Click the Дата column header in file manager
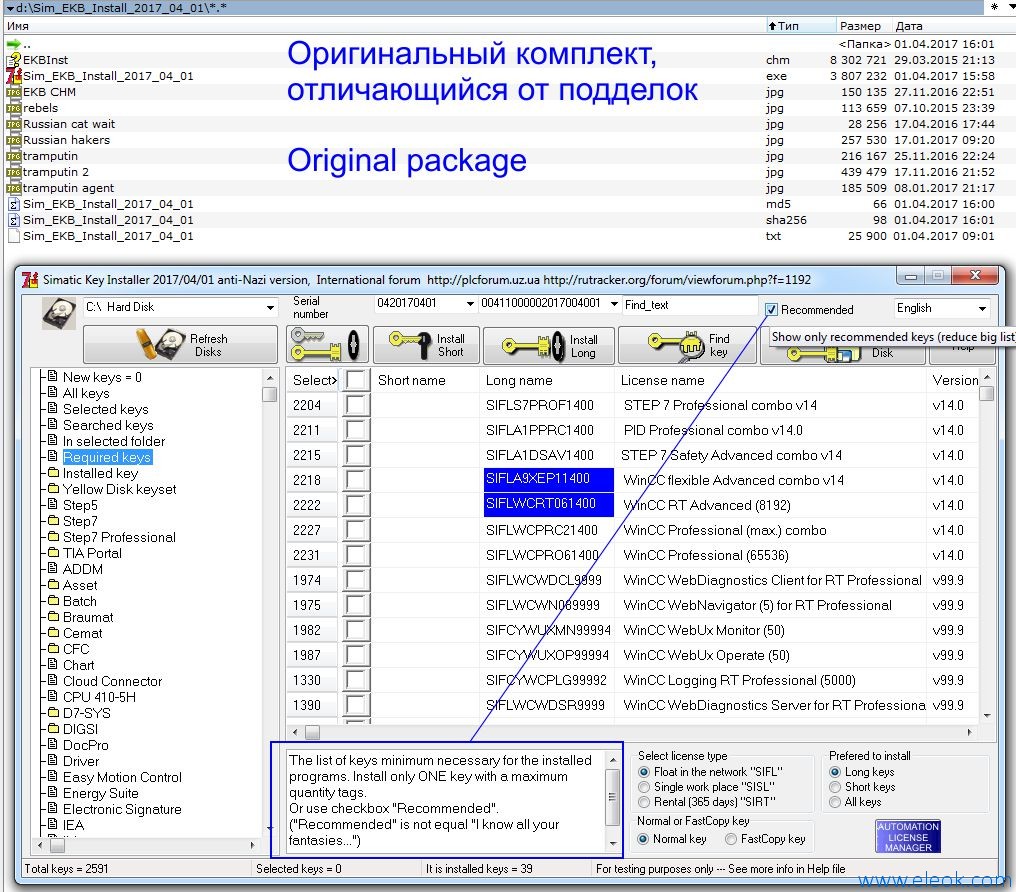The image size is (1016, 892). (908, 26)
